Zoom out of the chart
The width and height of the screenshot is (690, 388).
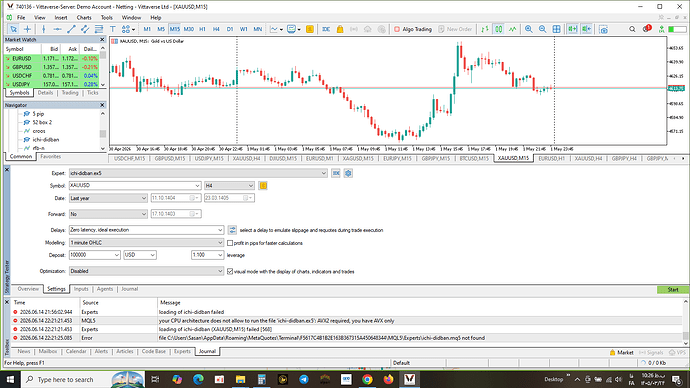[543, 29]
